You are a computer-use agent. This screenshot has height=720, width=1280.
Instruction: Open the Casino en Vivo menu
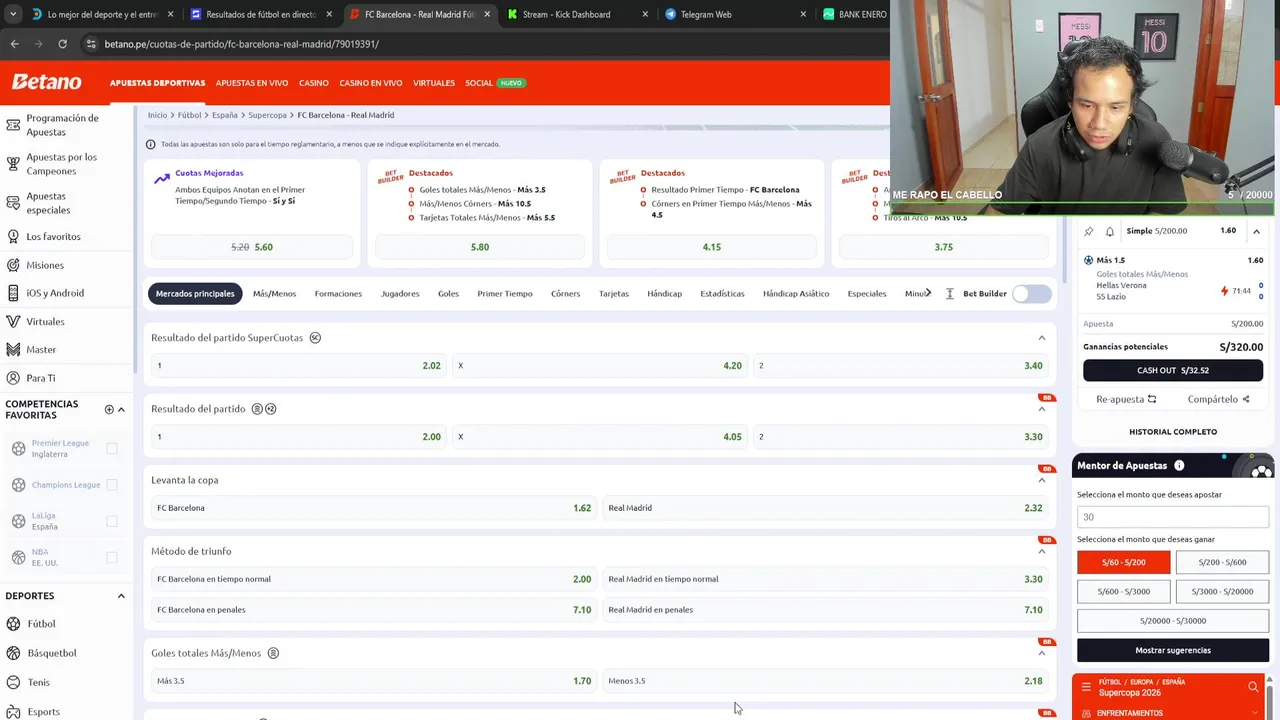371,83
